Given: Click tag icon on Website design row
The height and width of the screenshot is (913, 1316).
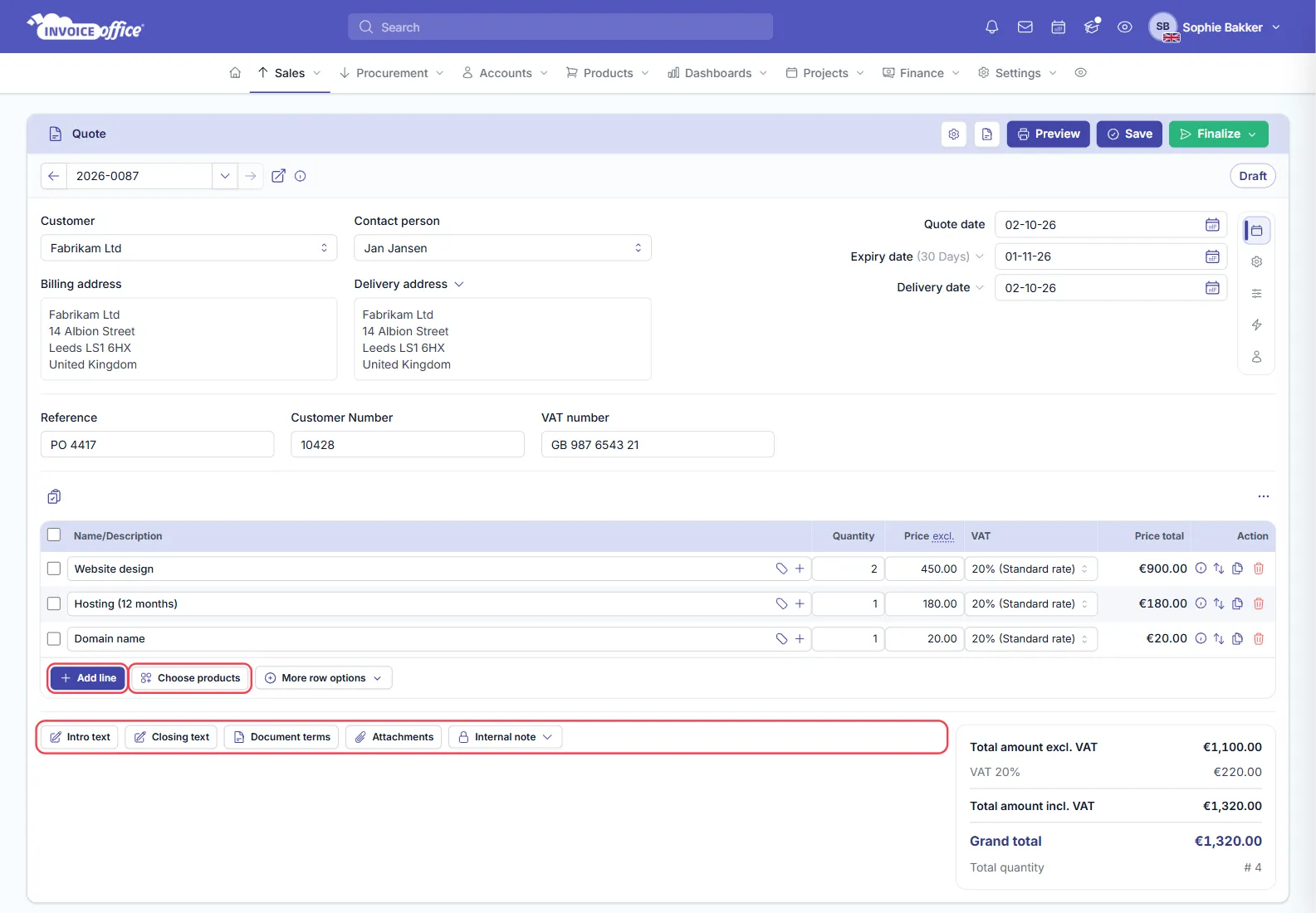Looking at the screenshot, I should tap(781, 569).
